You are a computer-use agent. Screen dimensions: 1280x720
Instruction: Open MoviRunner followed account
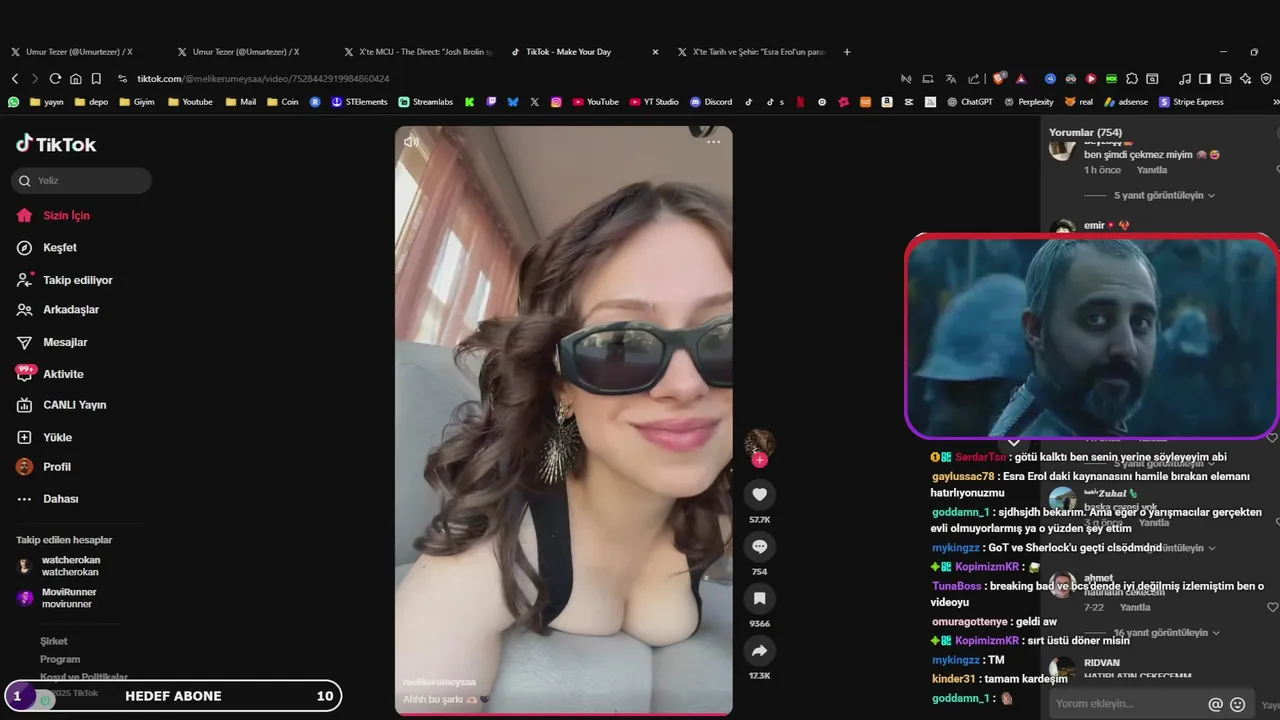pyautogui.click(x=56, y=598)
